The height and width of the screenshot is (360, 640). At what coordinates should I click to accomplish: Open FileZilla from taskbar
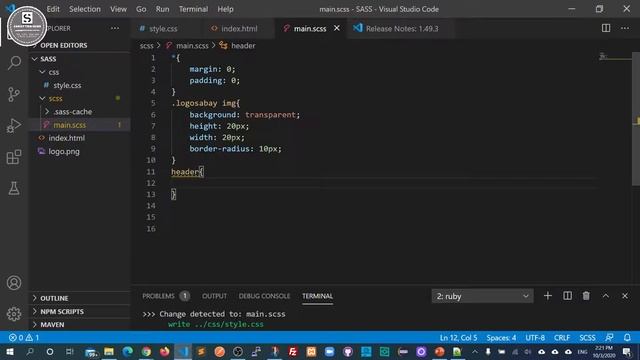click(x=293, y=351)
